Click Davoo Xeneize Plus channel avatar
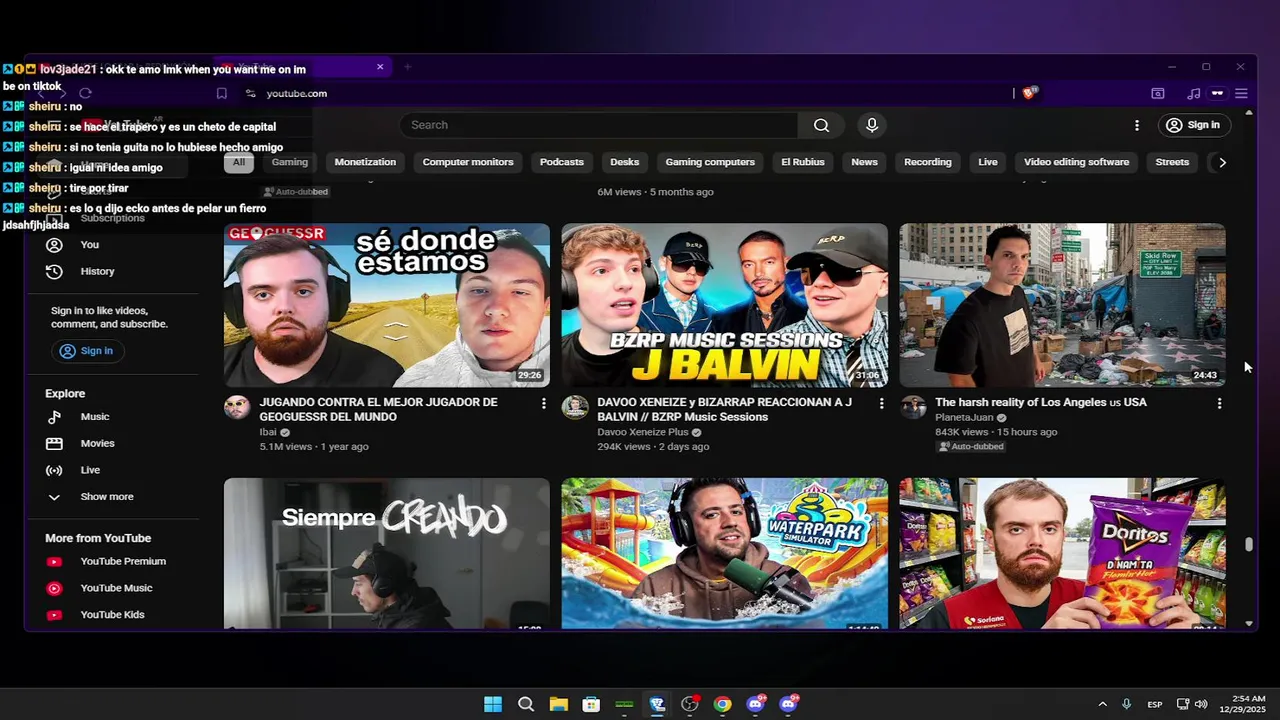1280x720 pixels. tap(575, 407)
